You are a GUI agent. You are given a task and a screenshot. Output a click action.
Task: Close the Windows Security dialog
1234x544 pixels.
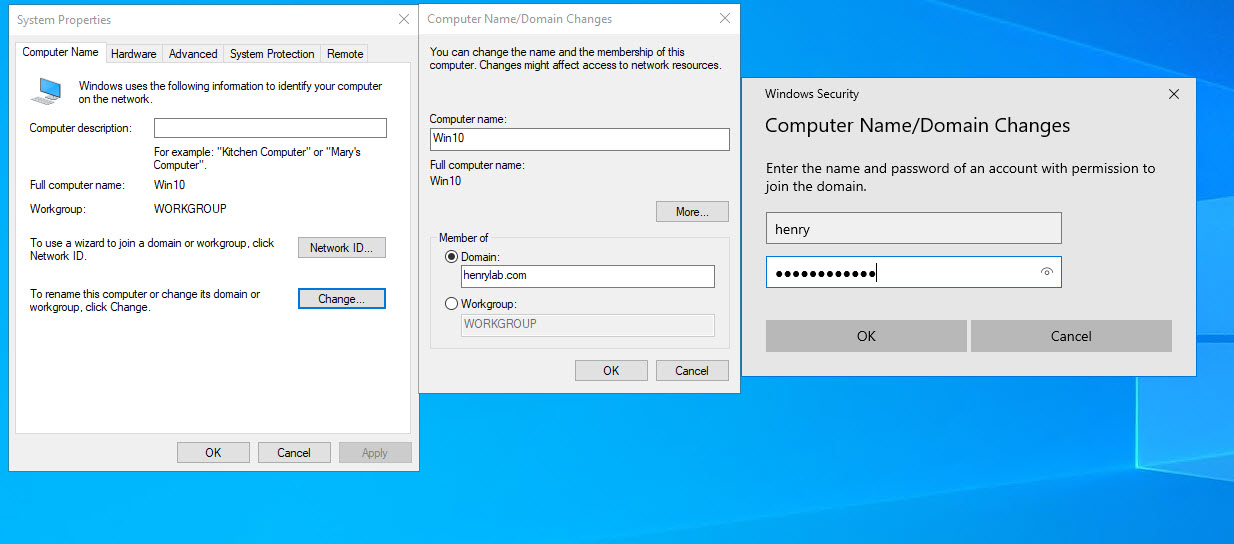[1174, 94]
